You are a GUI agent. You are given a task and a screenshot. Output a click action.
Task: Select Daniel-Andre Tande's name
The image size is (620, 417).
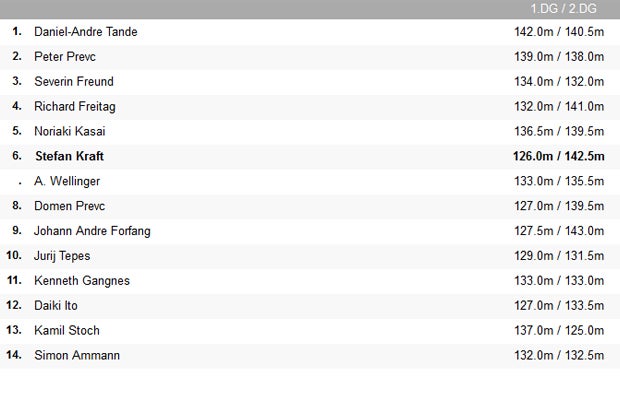[85, 32]
